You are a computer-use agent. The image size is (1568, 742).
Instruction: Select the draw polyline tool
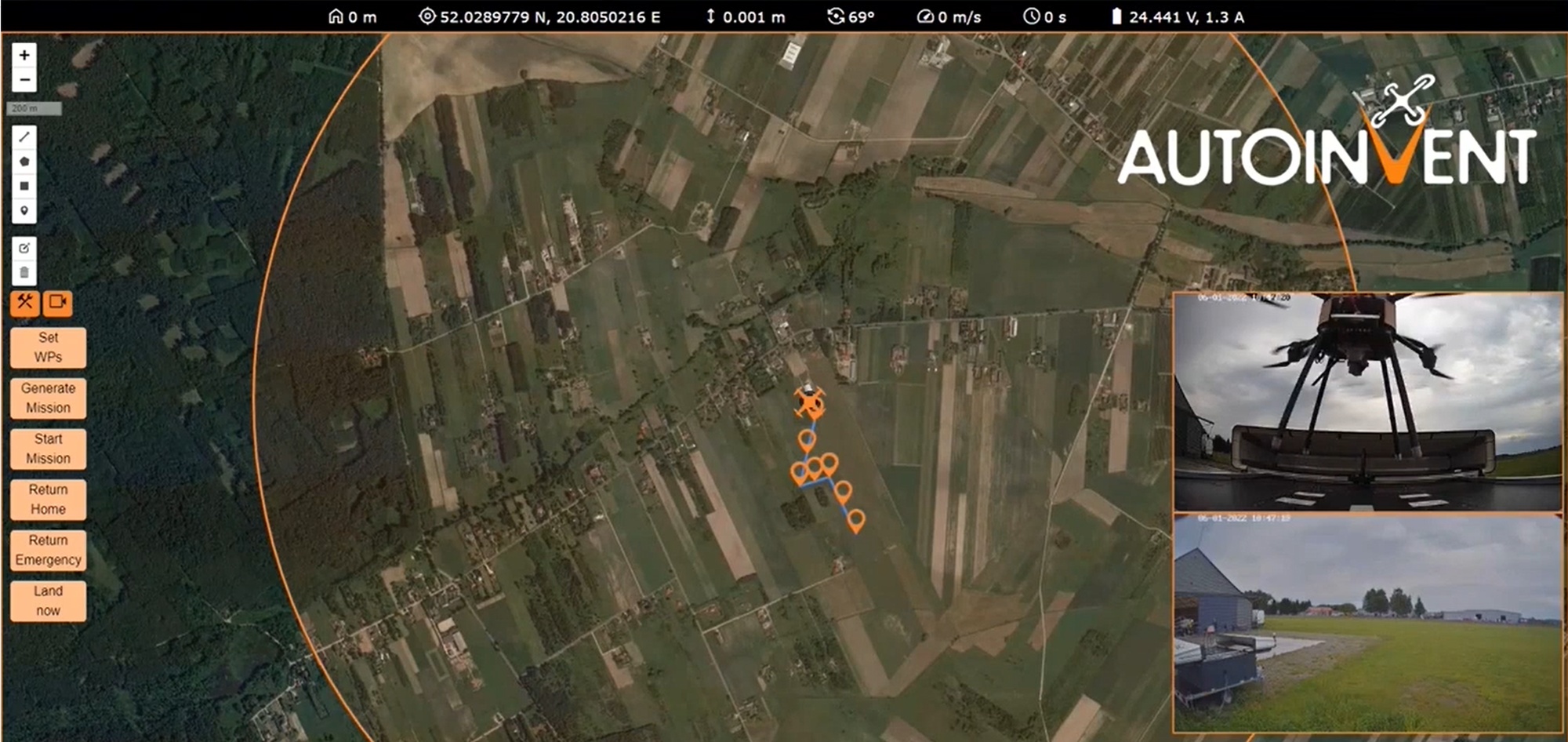point(24,136)
